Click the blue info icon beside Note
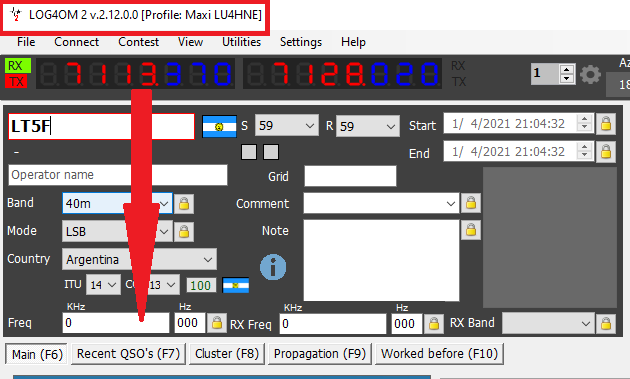 click(273, 267)
